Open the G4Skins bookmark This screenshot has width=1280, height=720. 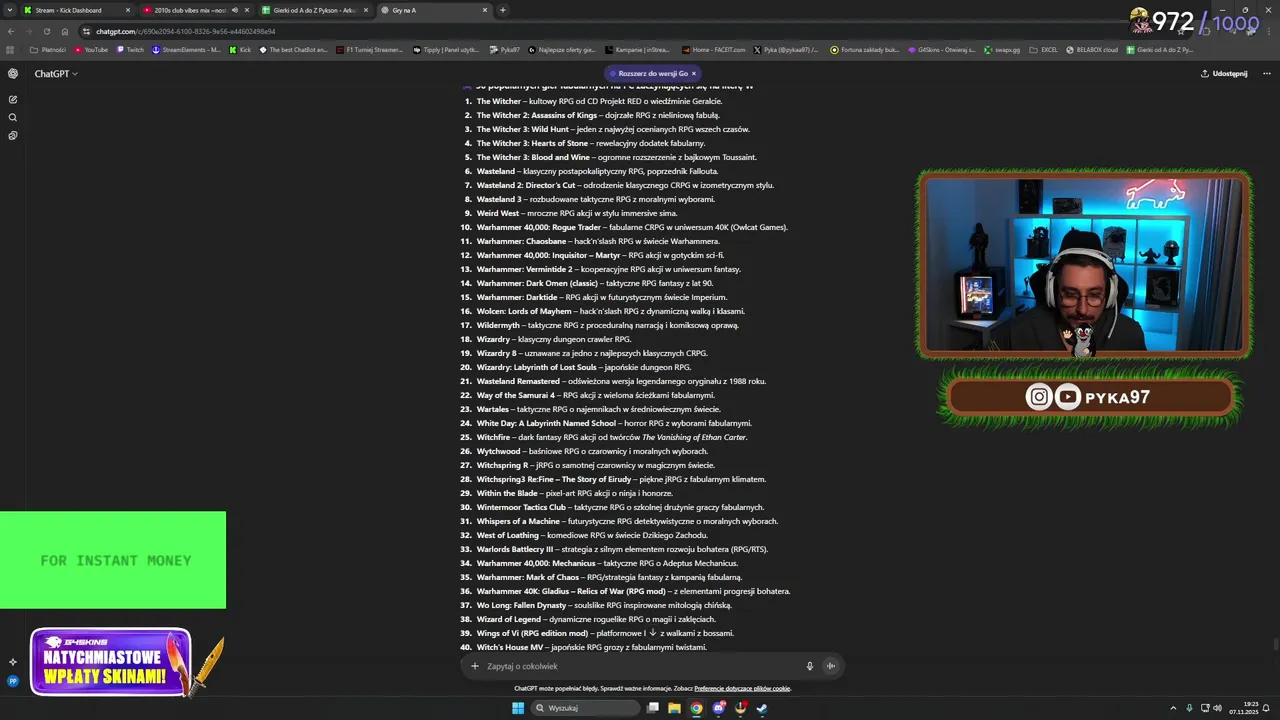(940, 49)
